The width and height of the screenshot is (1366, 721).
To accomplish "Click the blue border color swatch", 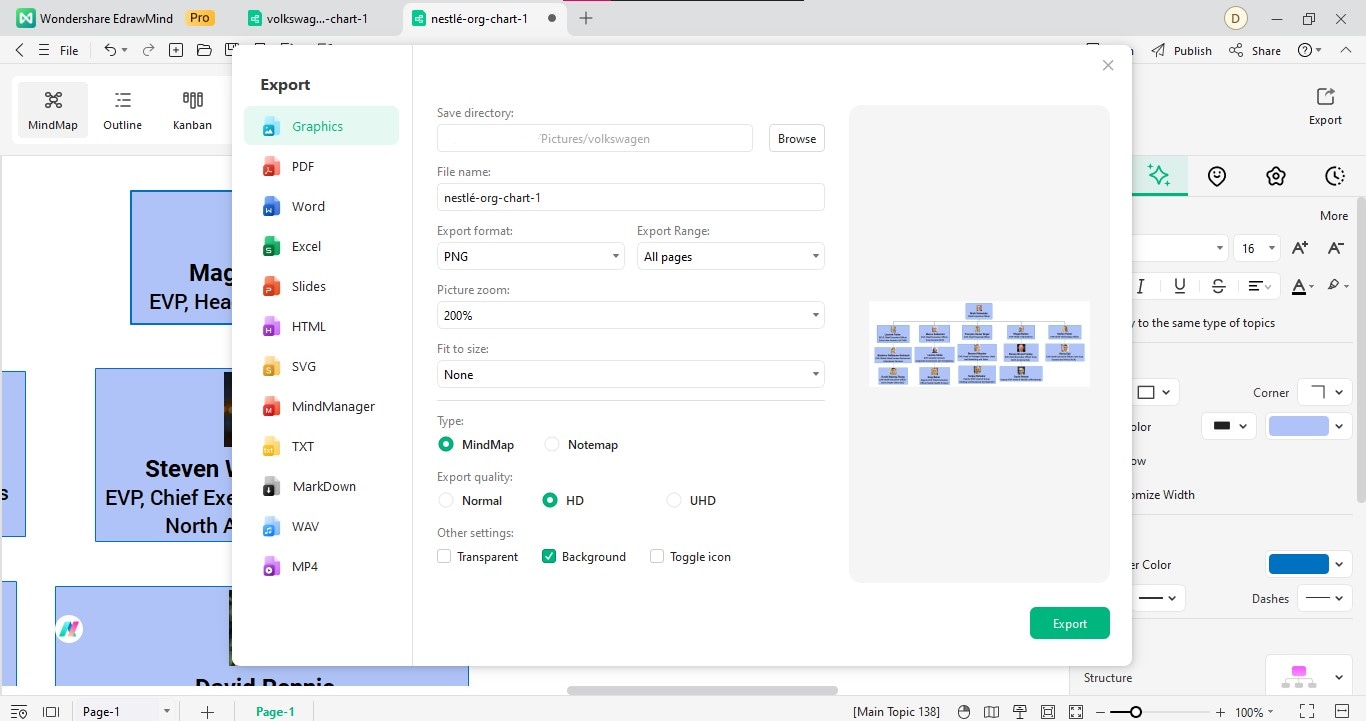I will click(x=1298, y=564).
